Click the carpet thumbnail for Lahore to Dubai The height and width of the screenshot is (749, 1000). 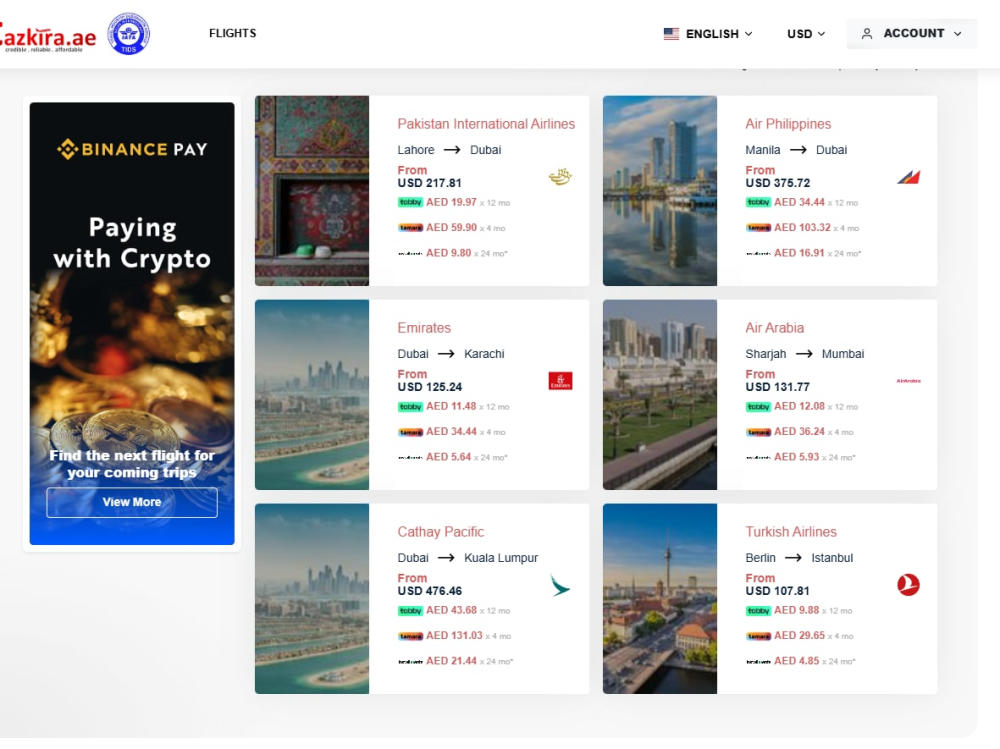[x=312, y=191]
